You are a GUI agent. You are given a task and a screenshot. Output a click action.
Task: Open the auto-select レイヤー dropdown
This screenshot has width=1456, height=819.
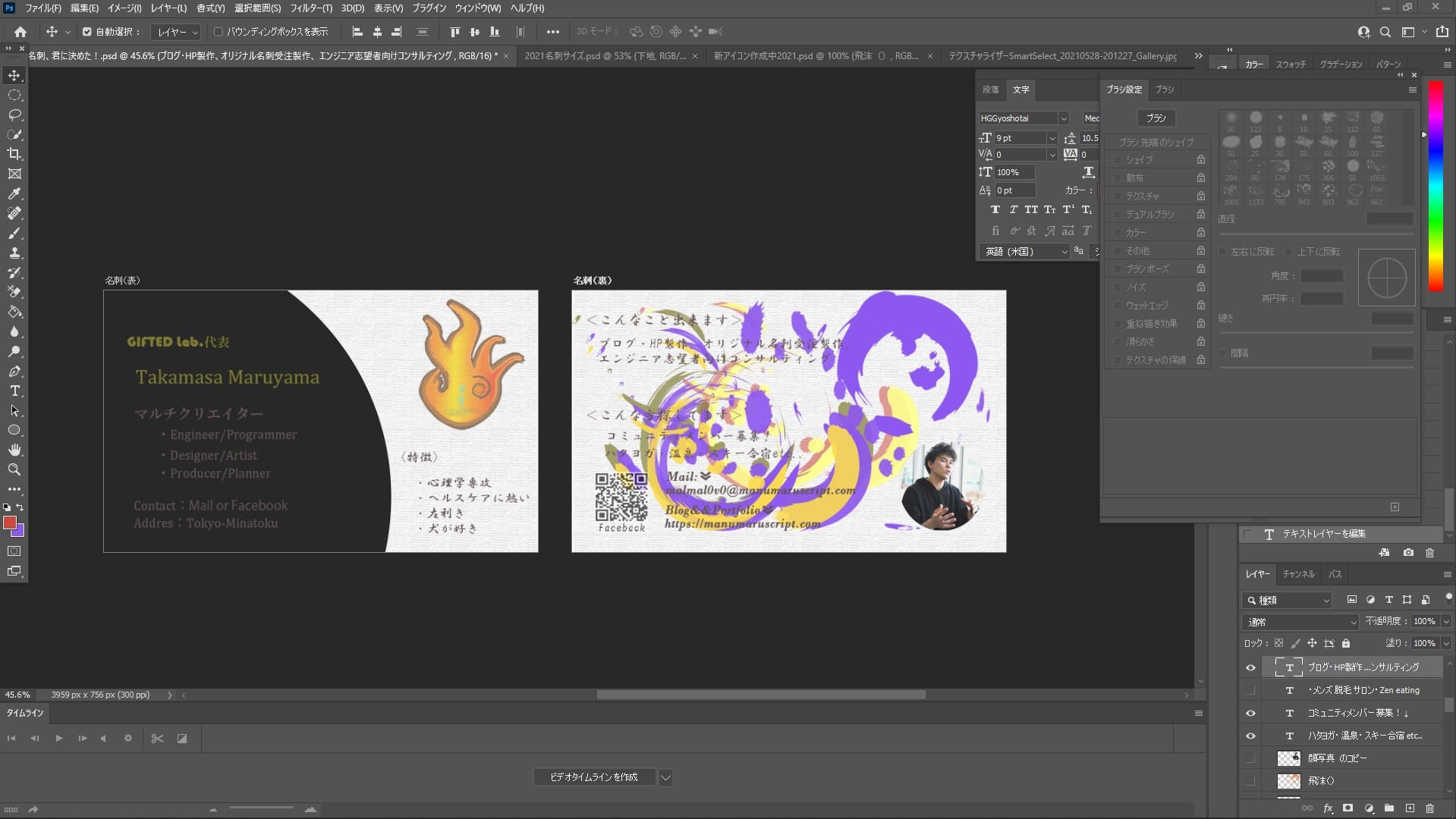click(x=176, y=32)
